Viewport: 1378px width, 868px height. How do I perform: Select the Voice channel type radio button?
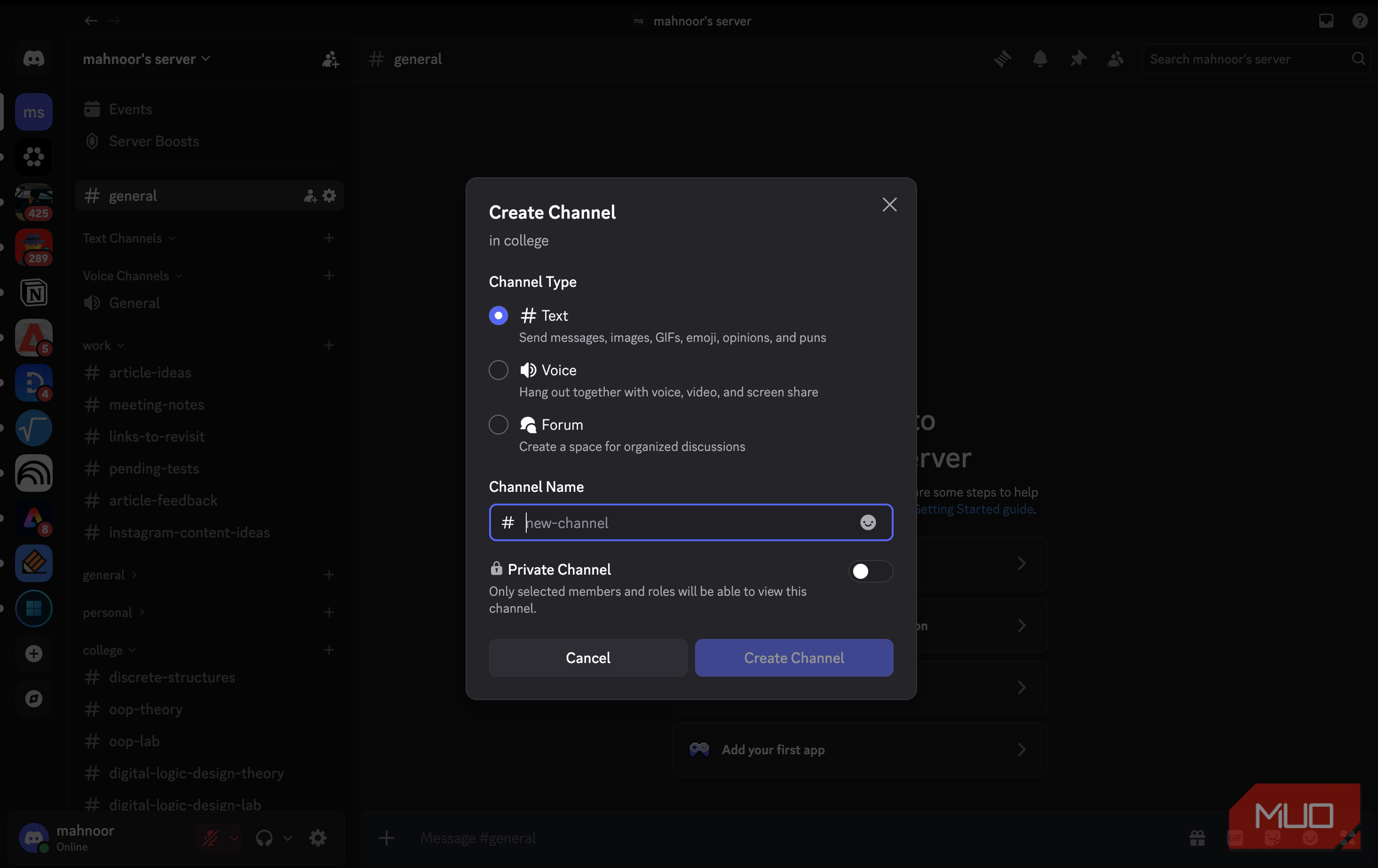click(x=499, y=370)
